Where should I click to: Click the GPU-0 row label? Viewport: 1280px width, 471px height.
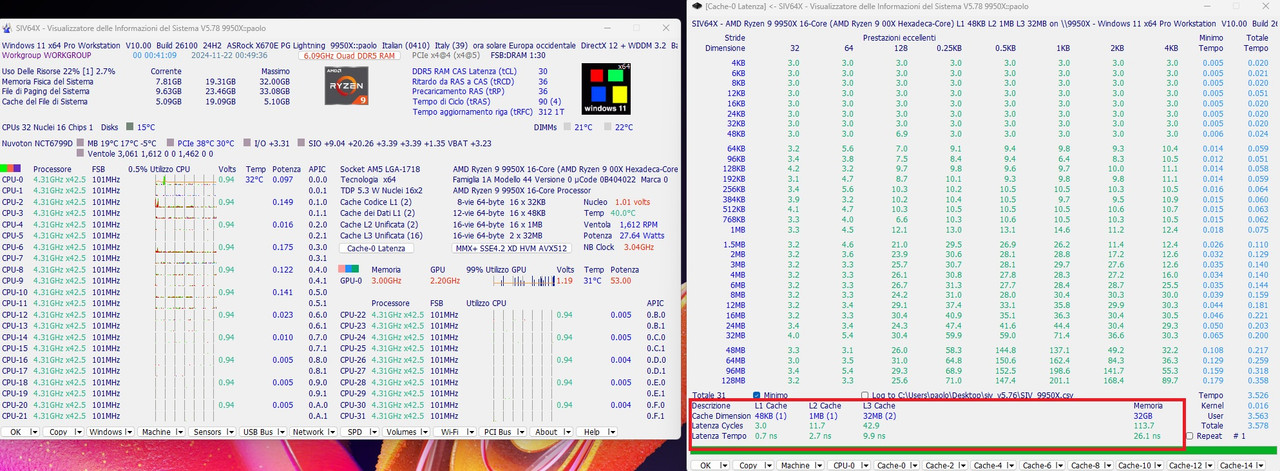[353, 281]
